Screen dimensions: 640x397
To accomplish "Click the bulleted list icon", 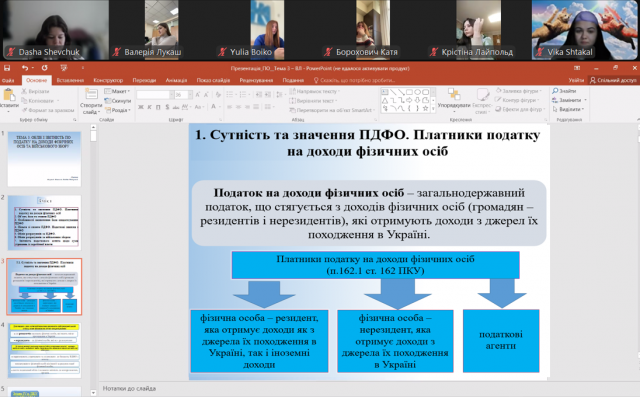I will click(231, 95).
